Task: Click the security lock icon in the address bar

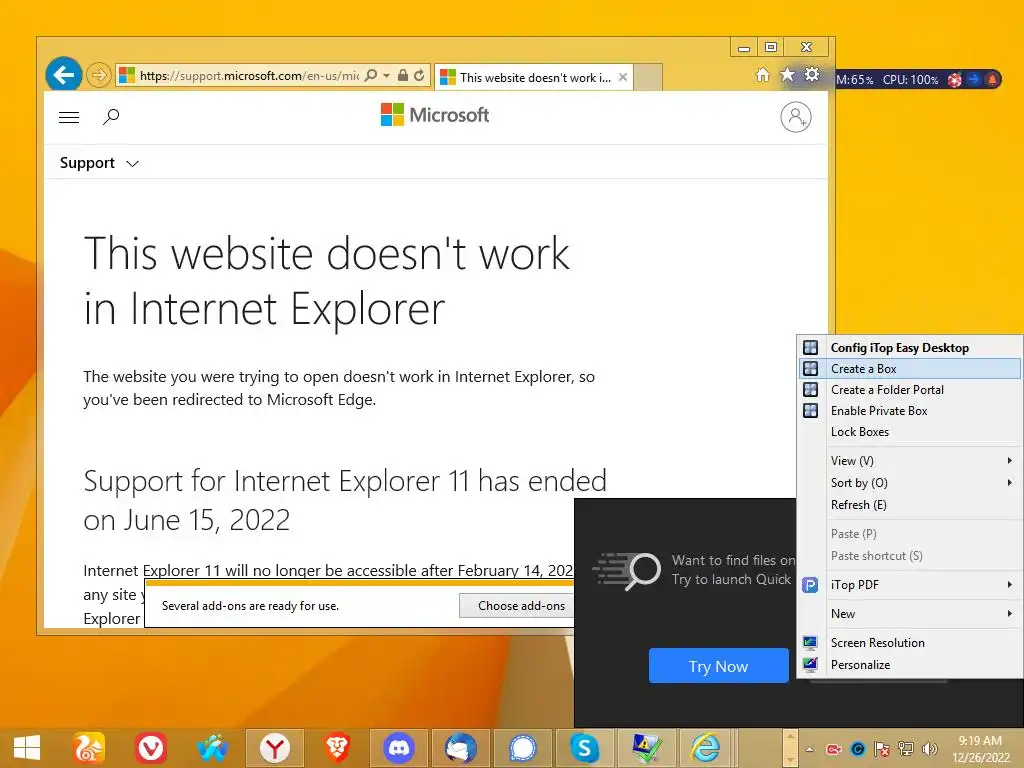Action: (x=403, y=76)
